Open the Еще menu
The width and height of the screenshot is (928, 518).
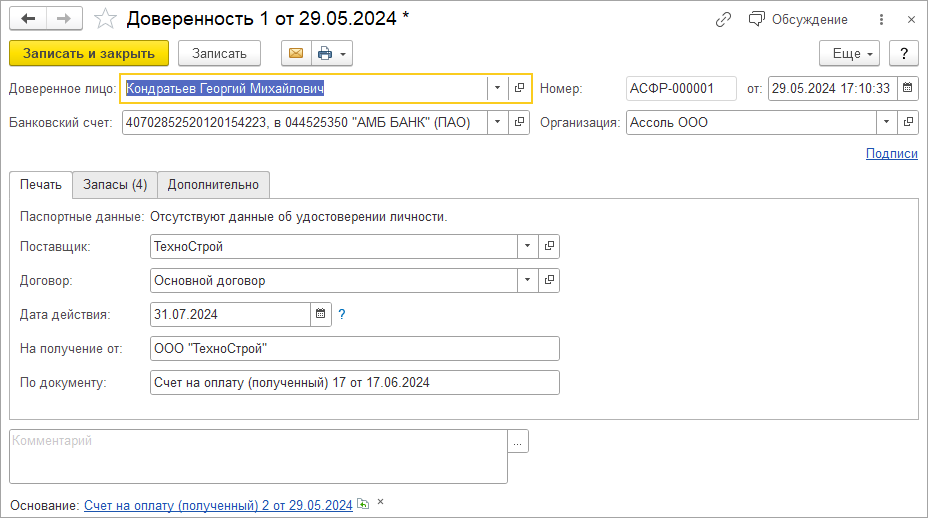point(849,53)
